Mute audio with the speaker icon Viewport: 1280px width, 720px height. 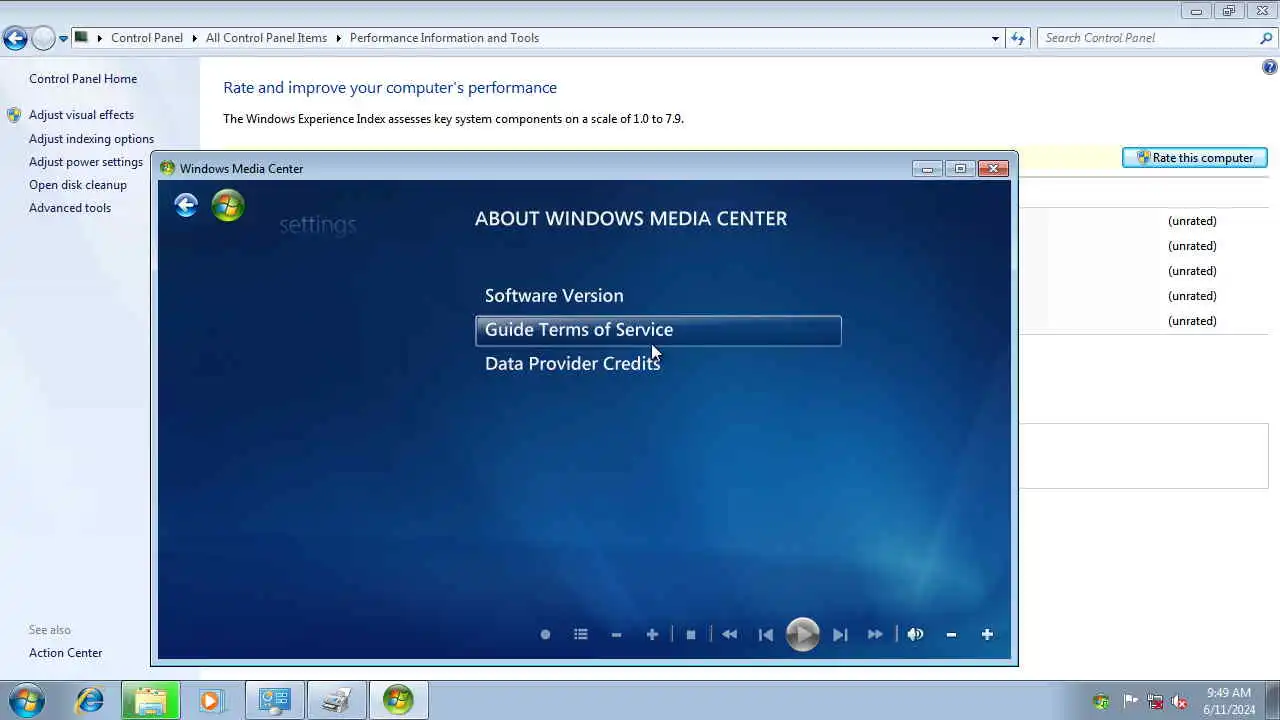[915, 634]
